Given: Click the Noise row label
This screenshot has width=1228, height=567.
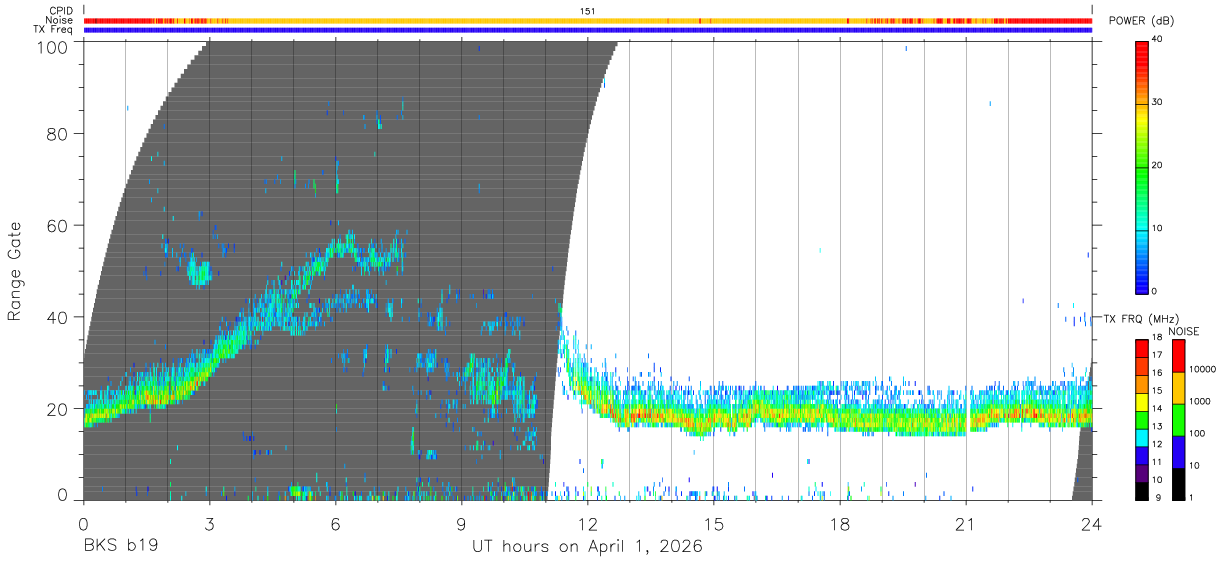Looking at the screenshot, I should click(60, 20).
